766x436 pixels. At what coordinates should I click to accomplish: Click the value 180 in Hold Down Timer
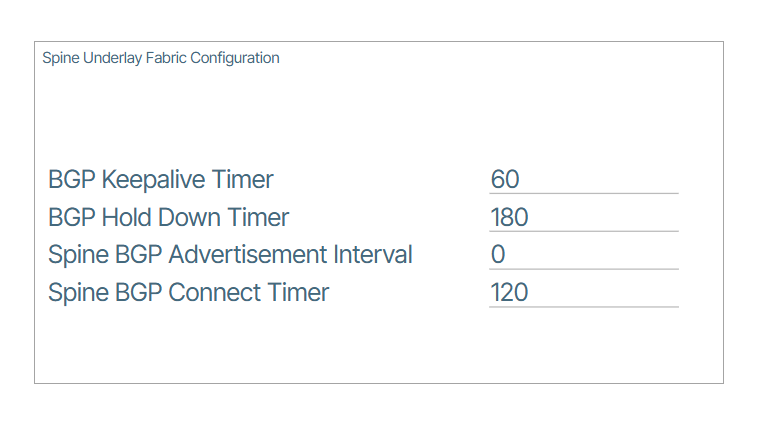509,218
